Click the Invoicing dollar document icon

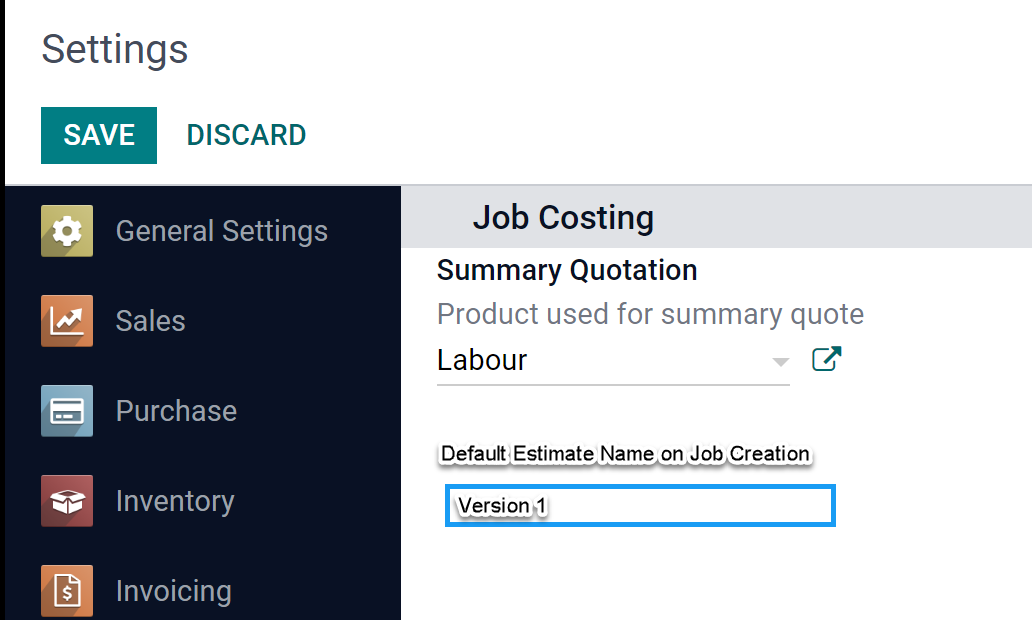coord(67,590)
